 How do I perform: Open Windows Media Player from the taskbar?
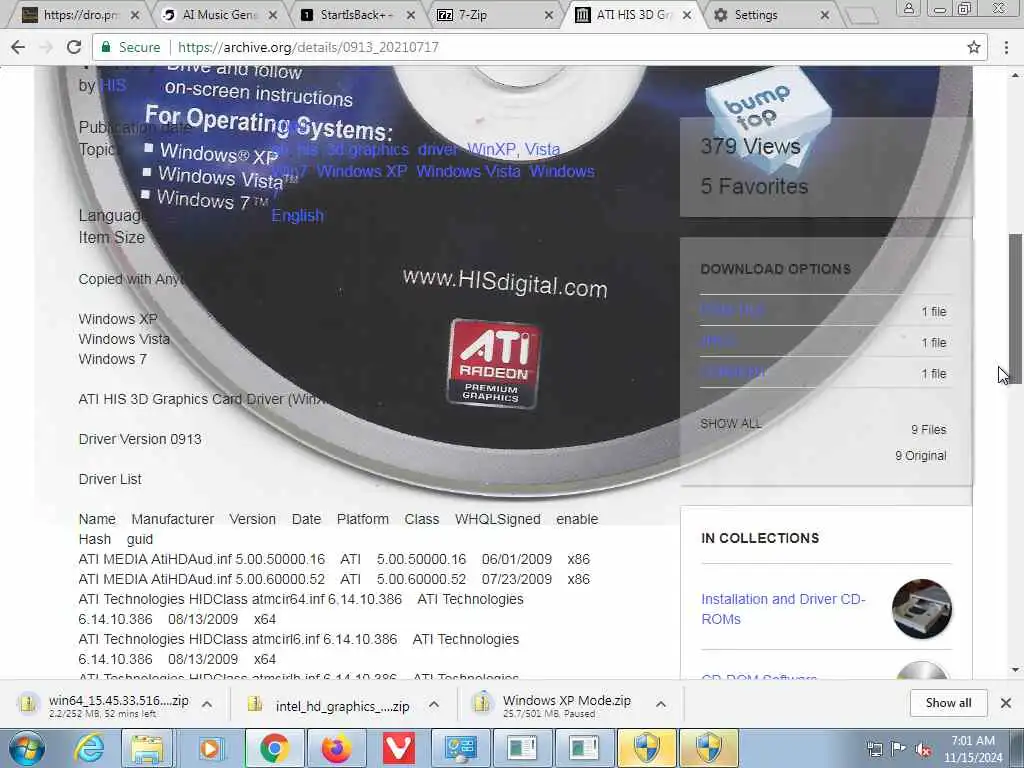point(210,748)
